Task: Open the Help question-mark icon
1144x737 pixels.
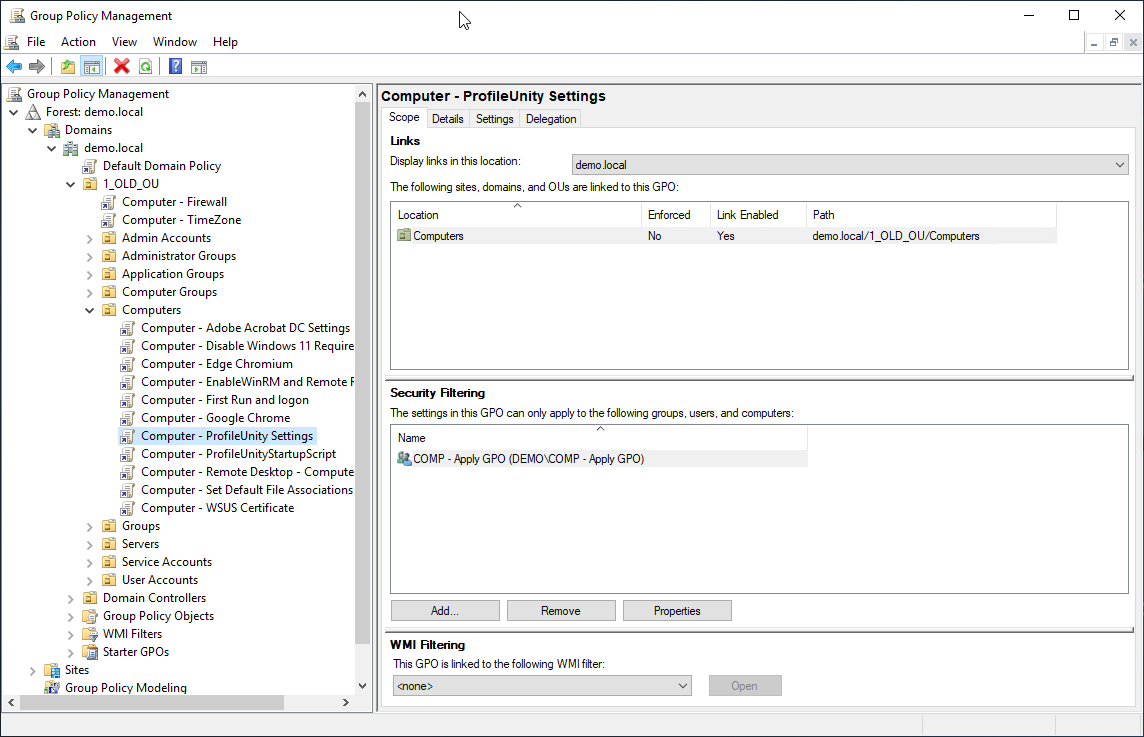Action: point(176,66)
